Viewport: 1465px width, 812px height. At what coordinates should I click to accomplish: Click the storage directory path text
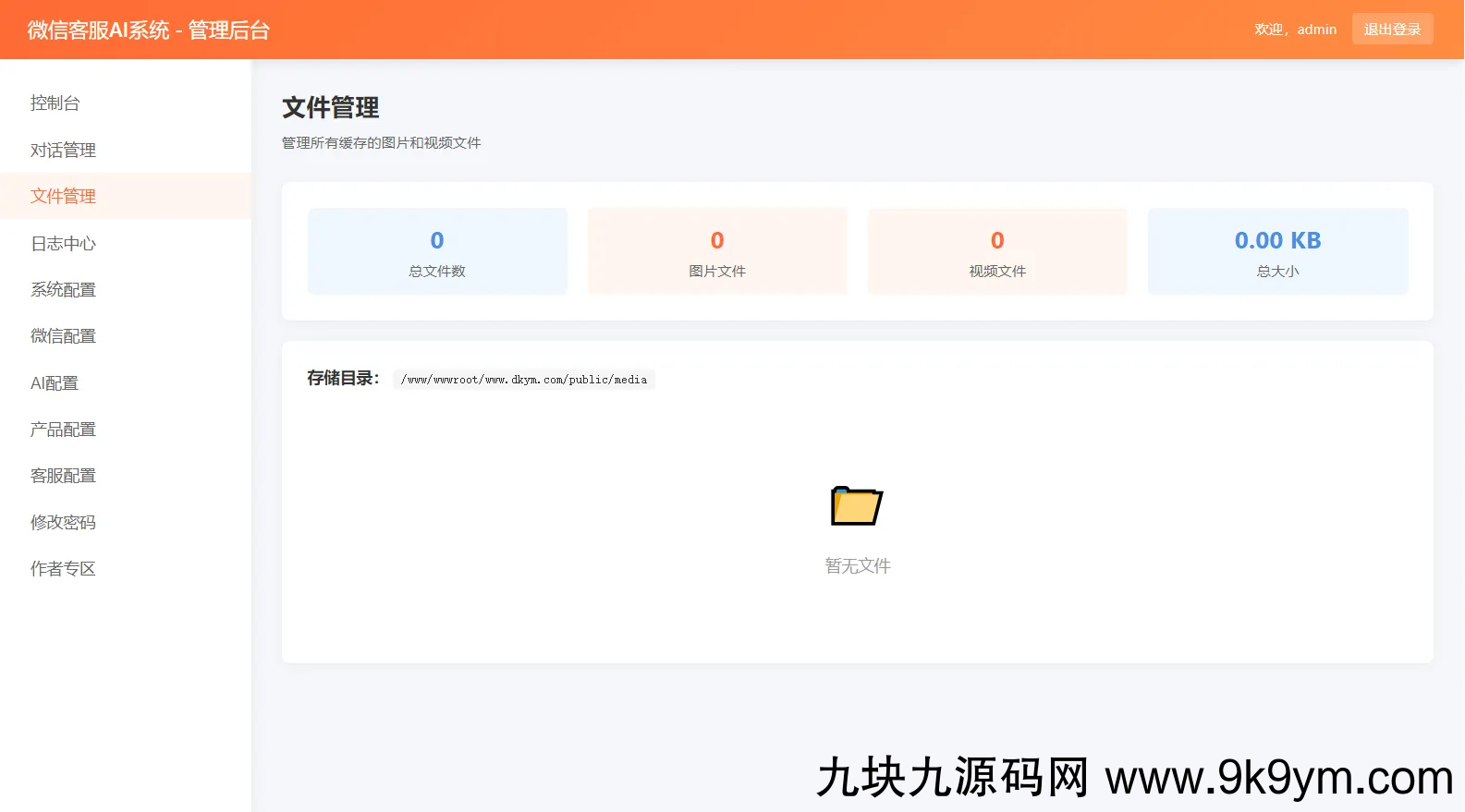point(524,380)
